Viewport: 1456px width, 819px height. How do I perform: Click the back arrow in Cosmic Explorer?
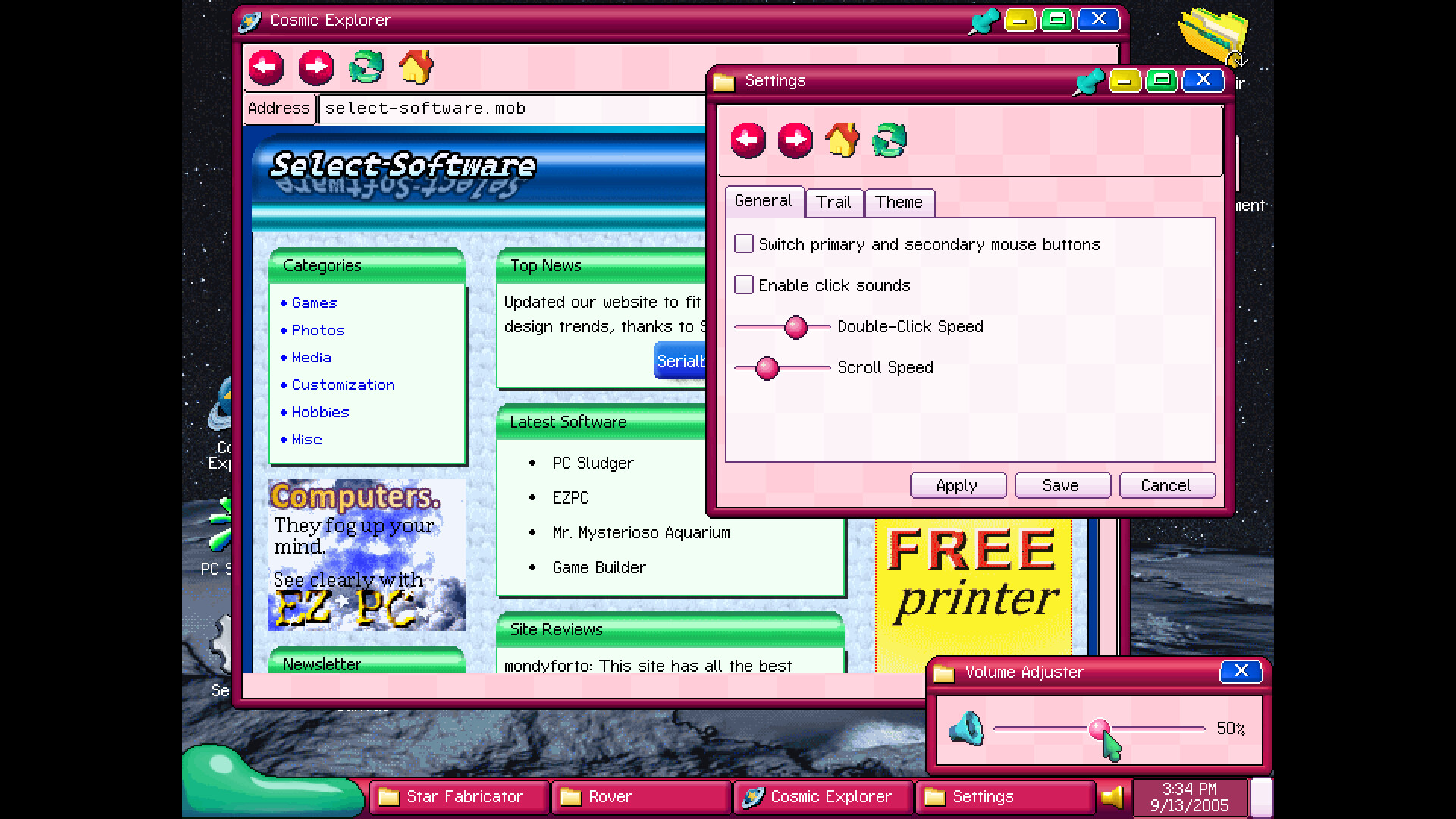click(x=265, y=67)
